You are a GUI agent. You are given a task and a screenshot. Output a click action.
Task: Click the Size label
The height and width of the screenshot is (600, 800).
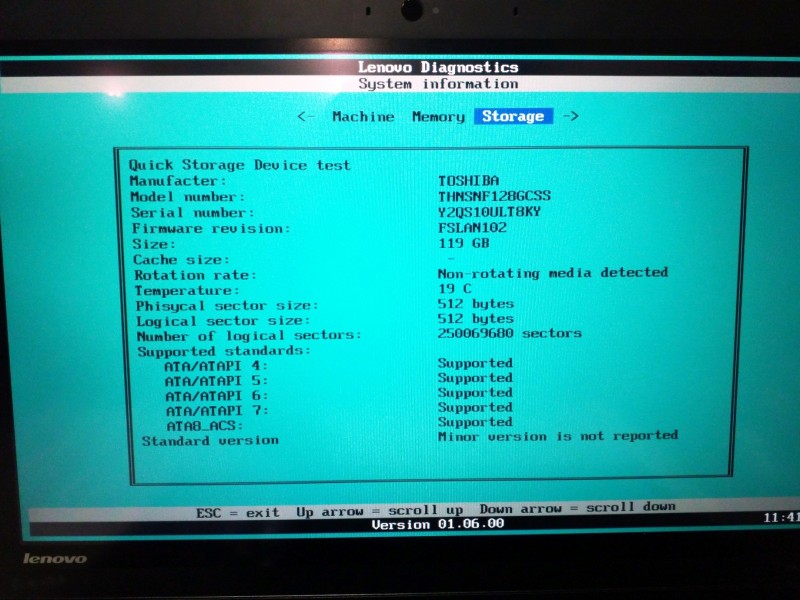click(x=154, y=244)
